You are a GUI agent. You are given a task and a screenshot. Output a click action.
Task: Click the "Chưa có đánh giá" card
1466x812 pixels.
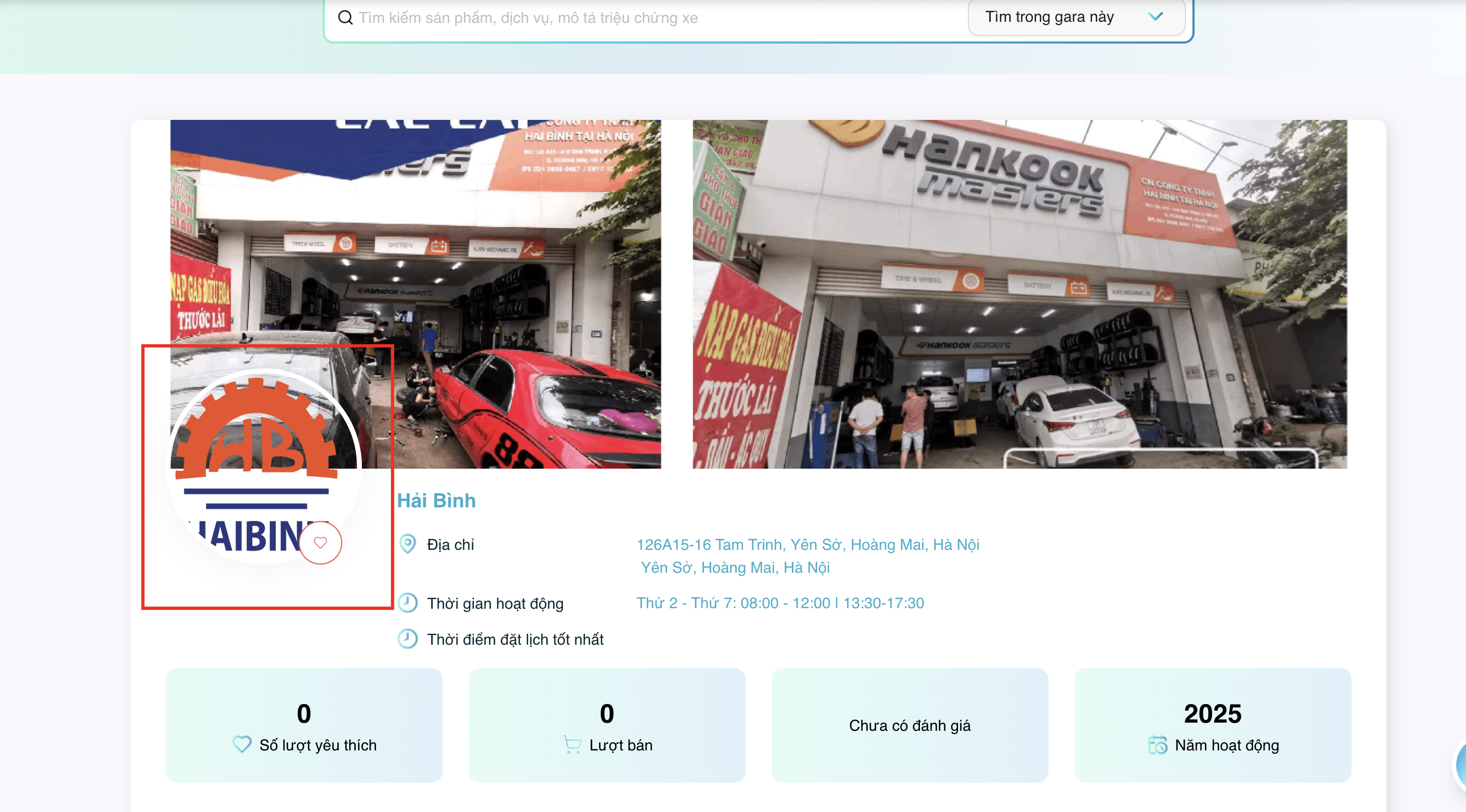click(910, 725)
